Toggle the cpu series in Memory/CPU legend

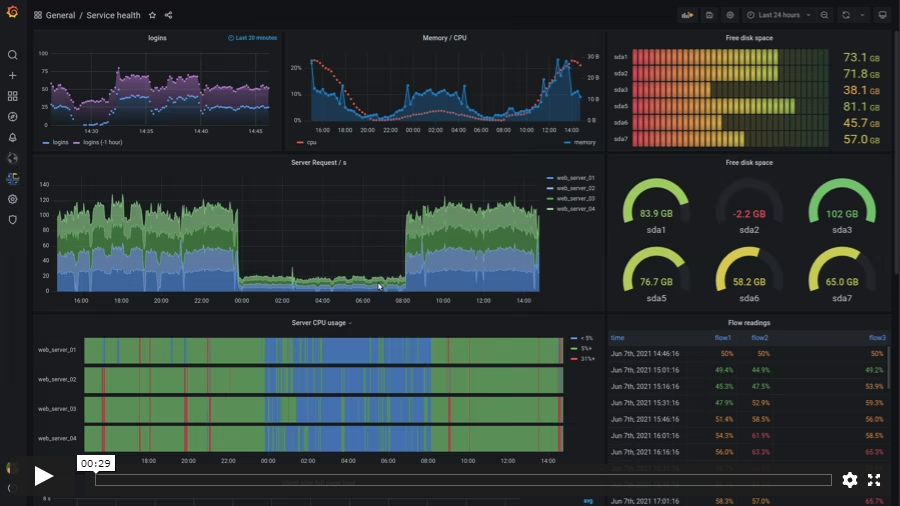[x=326, y=142]
